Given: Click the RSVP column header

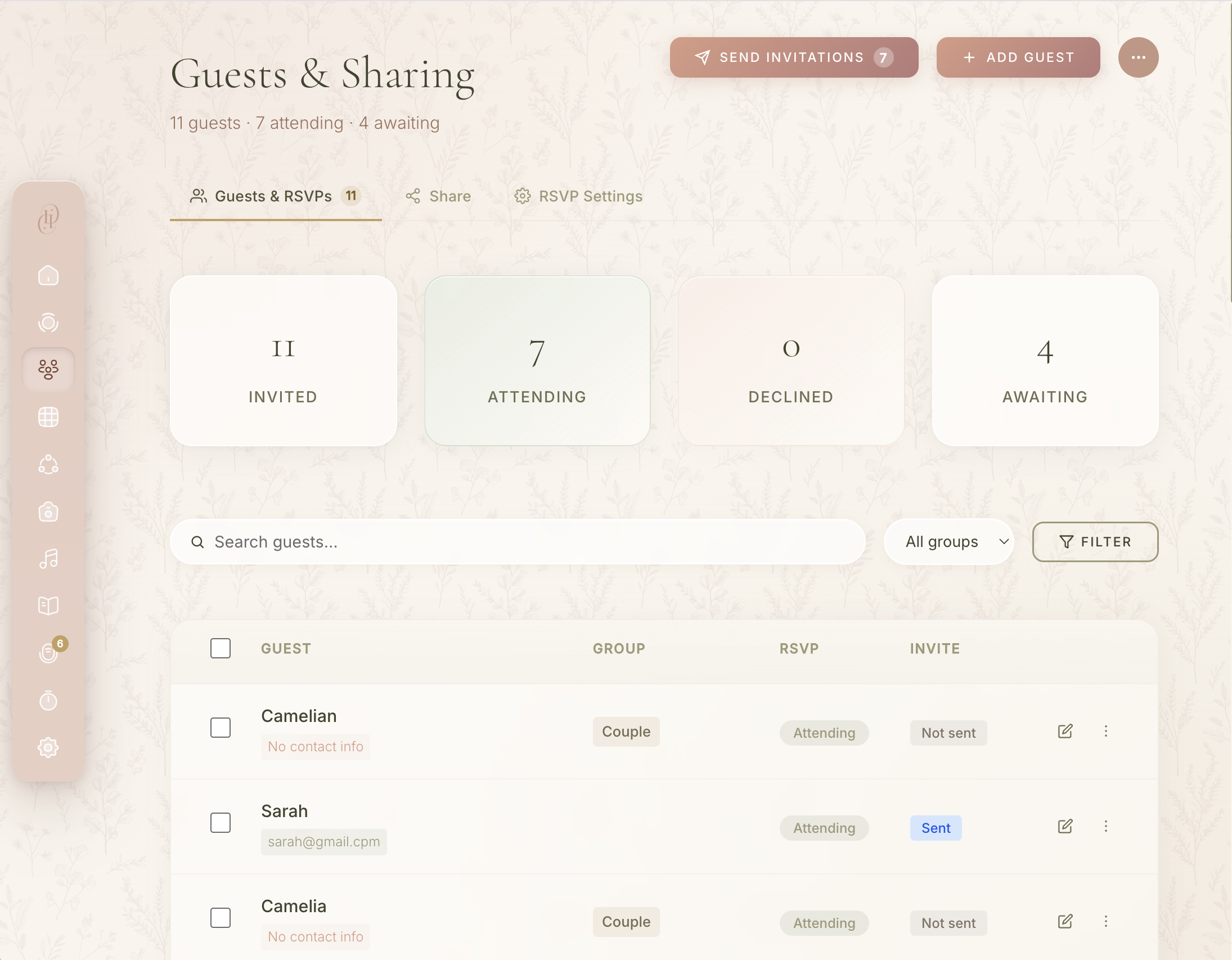Looking at the screenshot, I should pos(799,649).
